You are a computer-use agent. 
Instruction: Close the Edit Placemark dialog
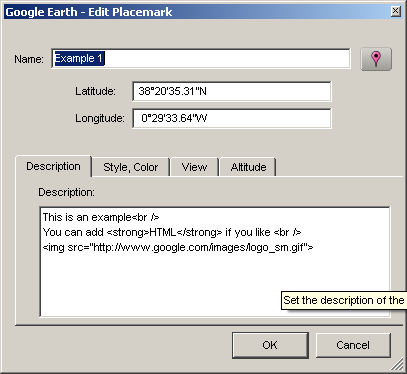pyautogui.click(x=395, y=11)
